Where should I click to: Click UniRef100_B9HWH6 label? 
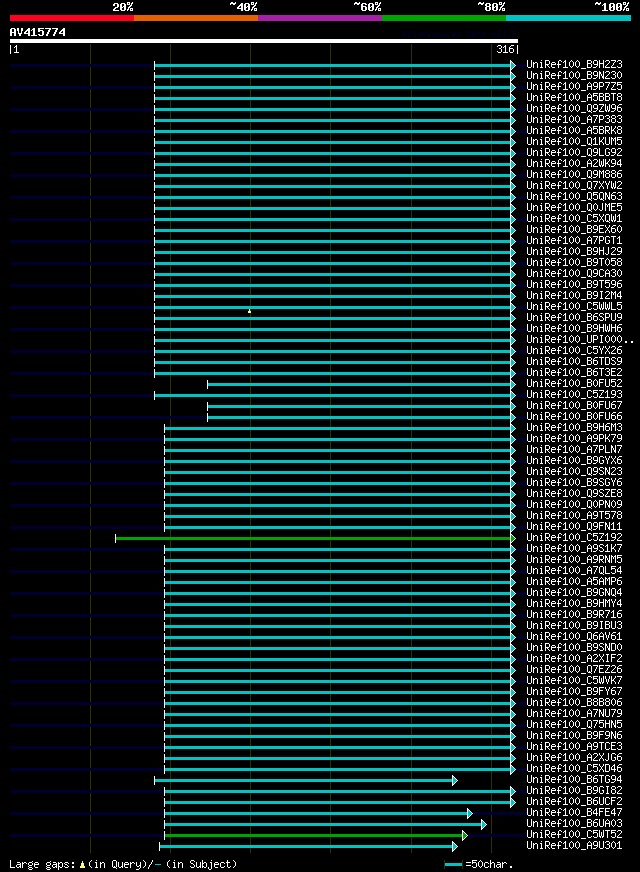click(574, 329)
